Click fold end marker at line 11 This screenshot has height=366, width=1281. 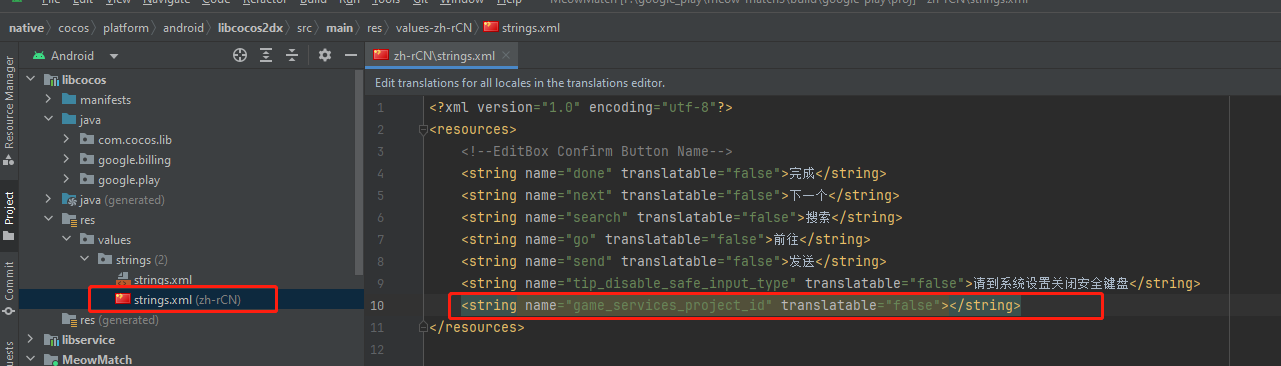point(423,327)
